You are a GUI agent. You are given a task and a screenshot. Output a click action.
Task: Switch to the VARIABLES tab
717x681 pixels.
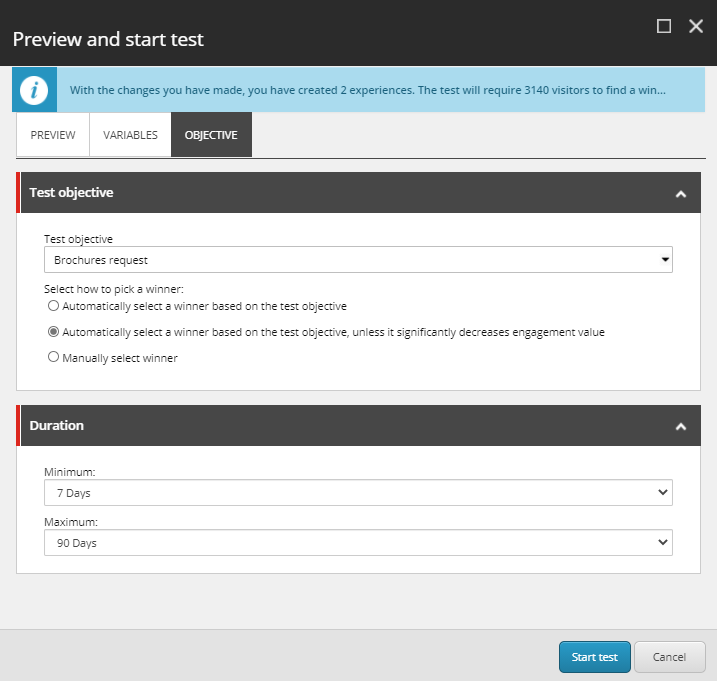click(130, 135)
